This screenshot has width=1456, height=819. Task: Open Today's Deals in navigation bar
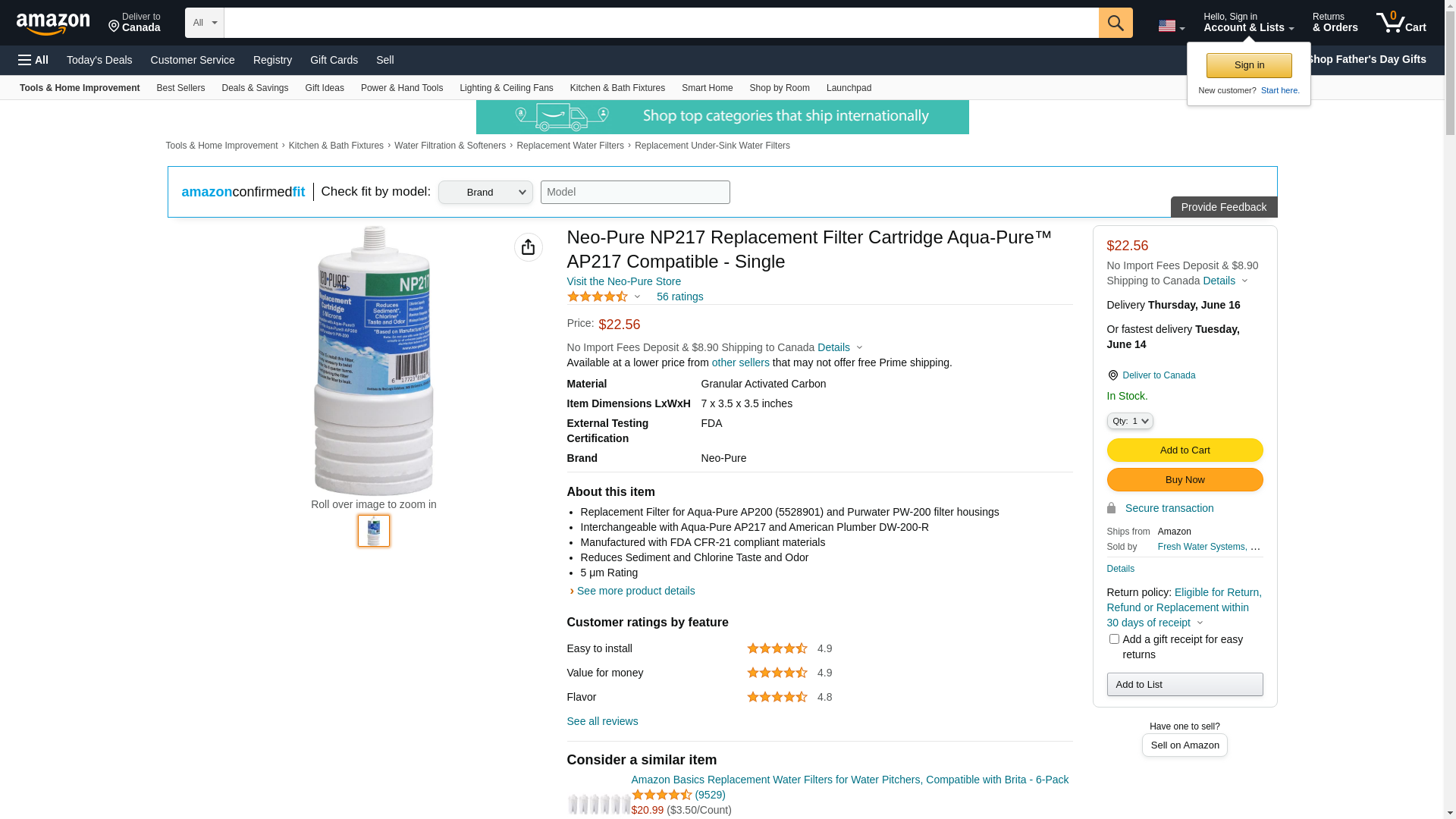click(x=99, y=60)
